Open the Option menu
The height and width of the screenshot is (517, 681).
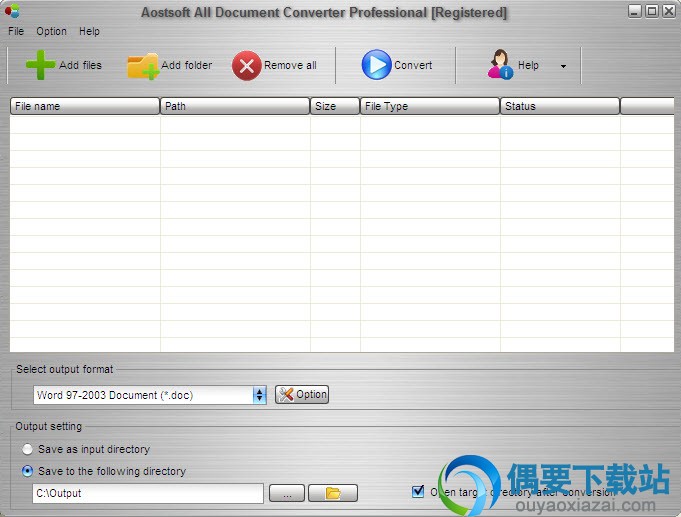51,31
